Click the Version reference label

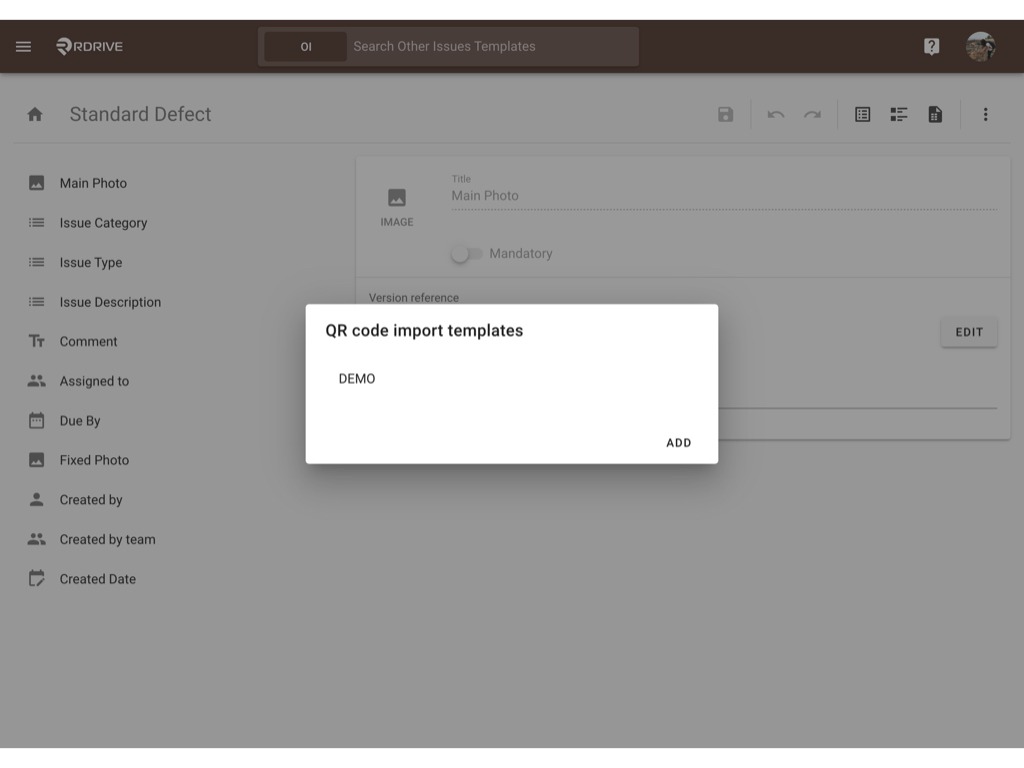pos(414,298)
